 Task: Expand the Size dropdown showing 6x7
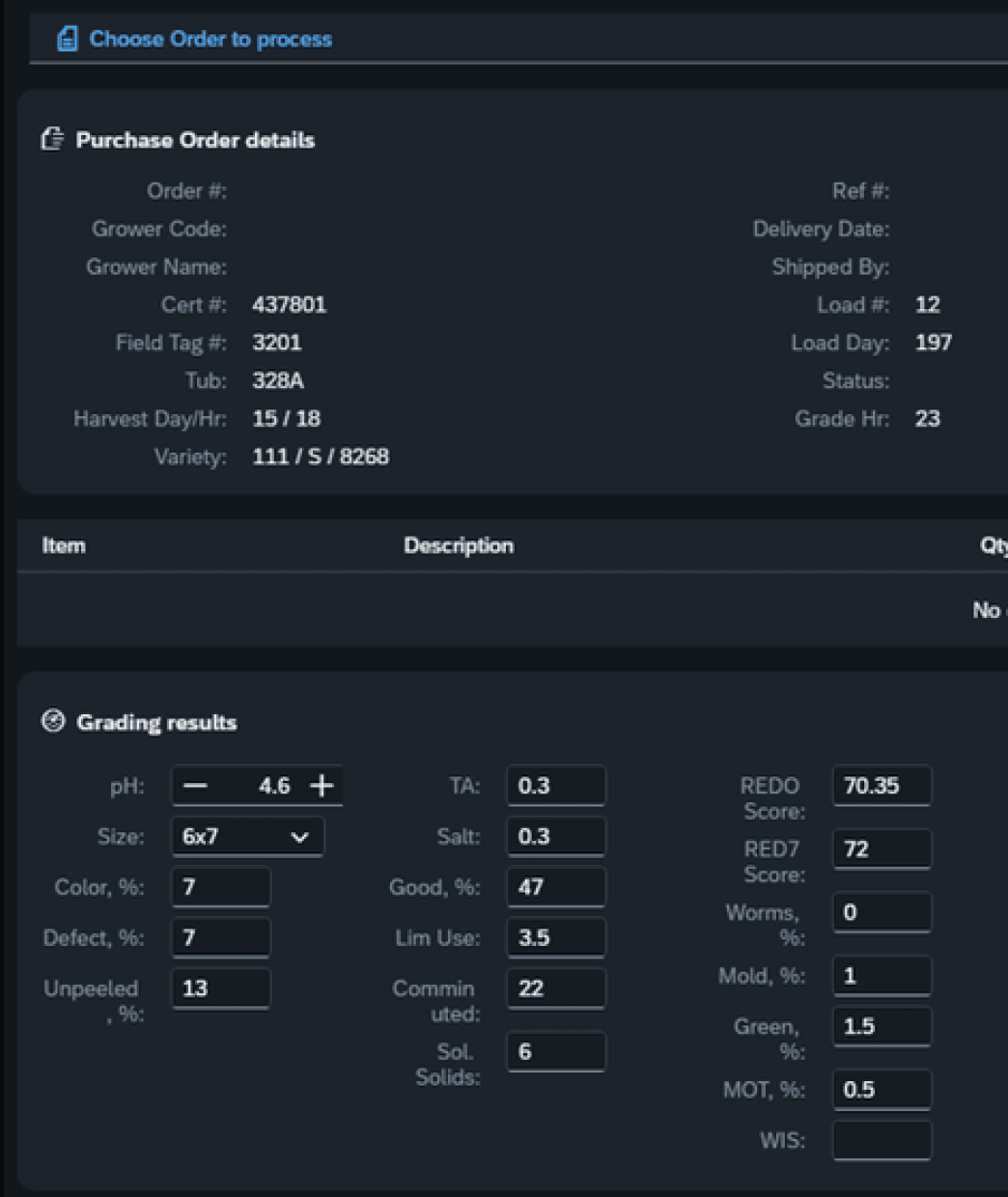tap(235, 837)
